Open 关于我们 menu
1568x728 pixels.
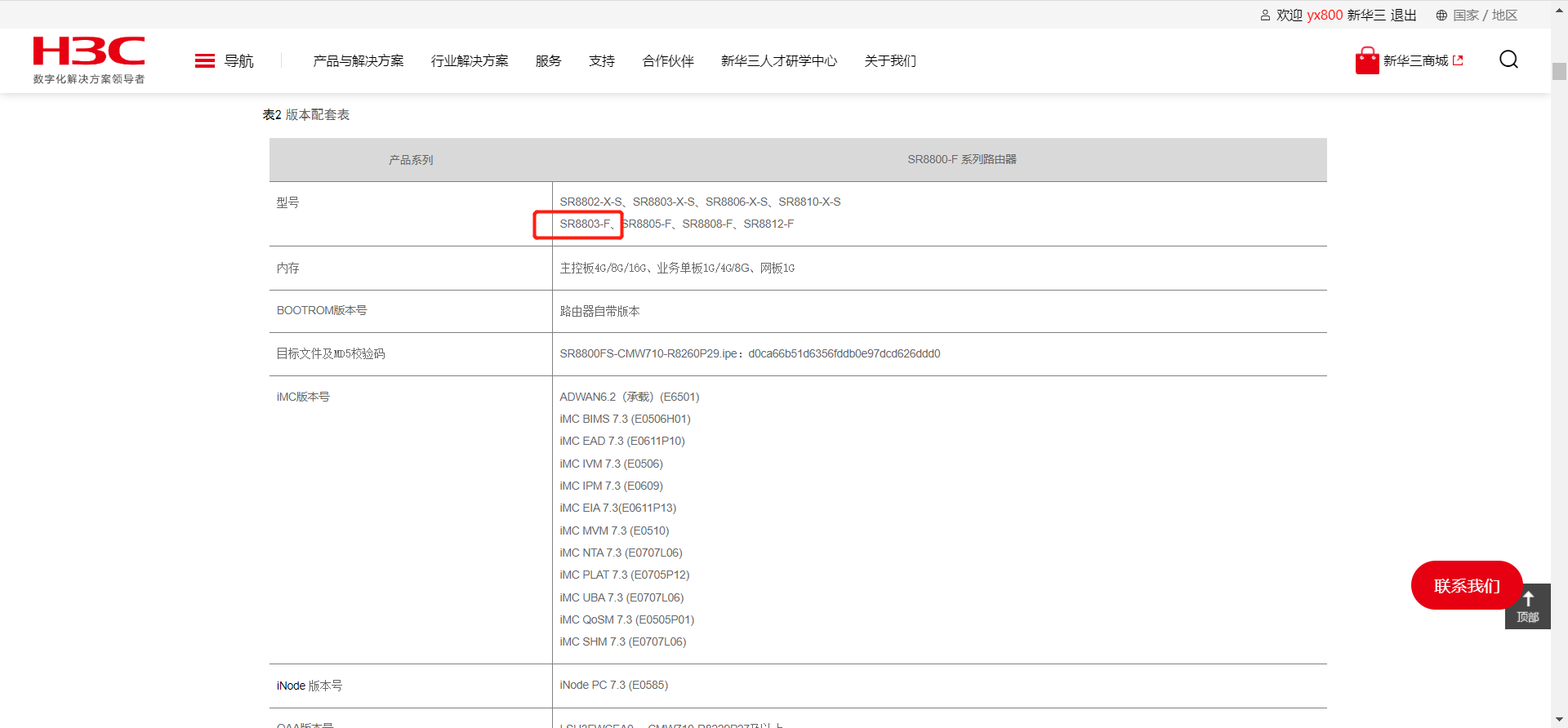[890, 61]
